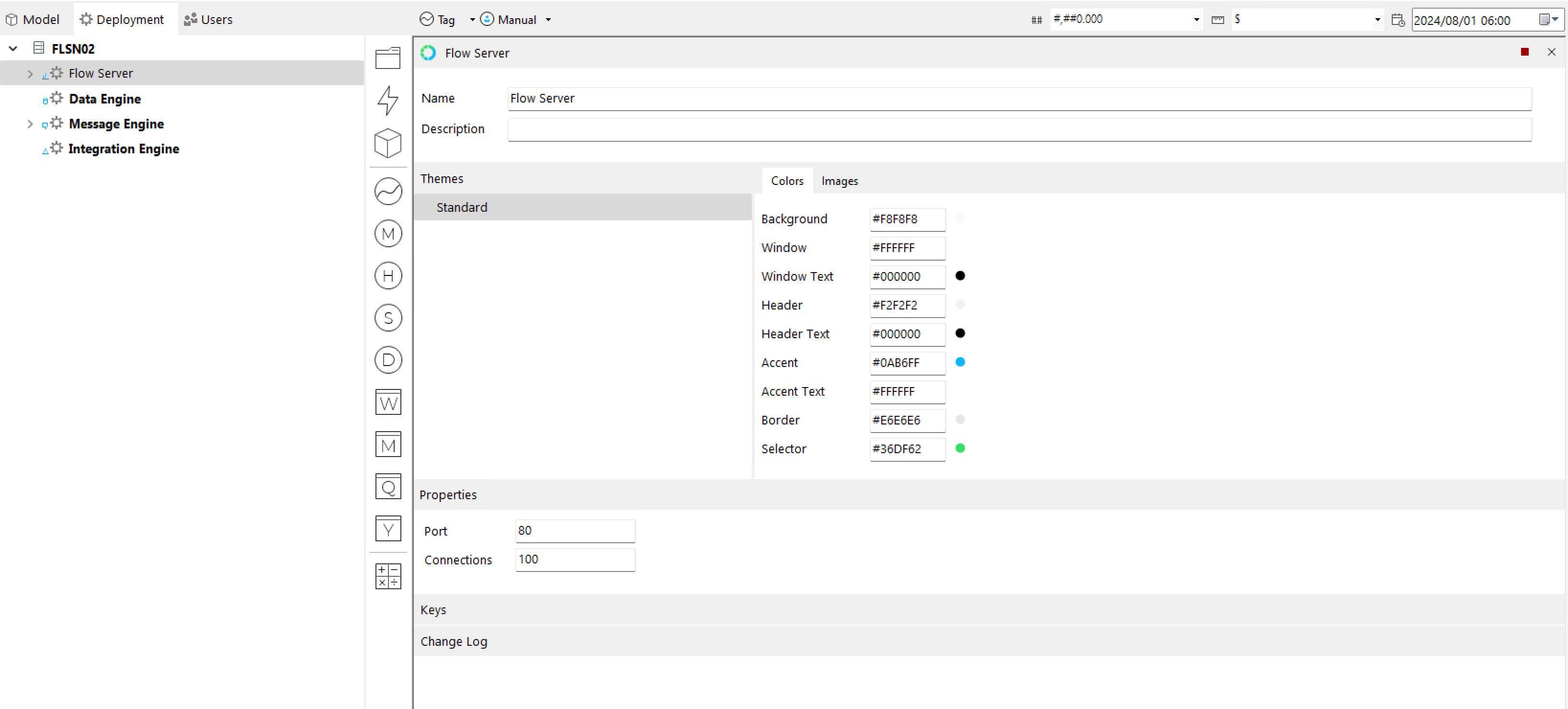Select the lightning bolt engine icon
Viewport: 1568px width, 709px height.
388,100
